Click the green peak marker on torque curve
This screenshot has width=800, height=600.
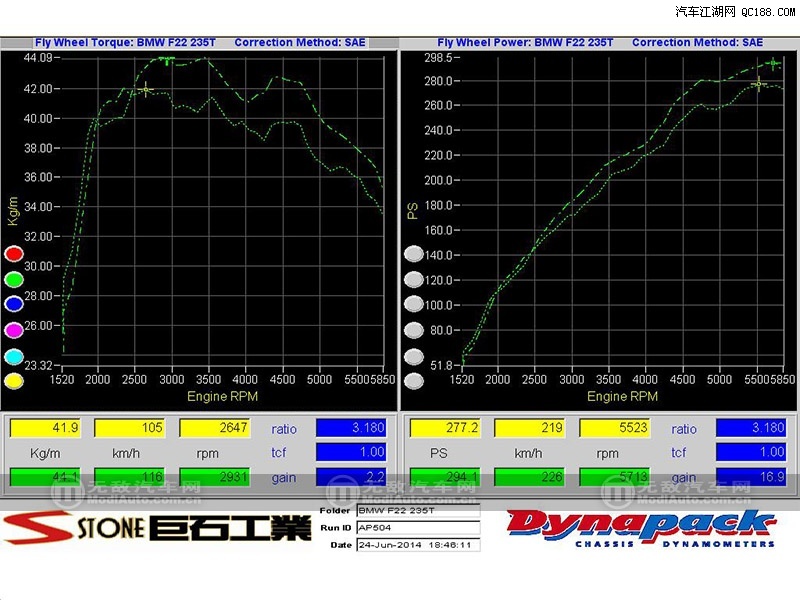166,60
